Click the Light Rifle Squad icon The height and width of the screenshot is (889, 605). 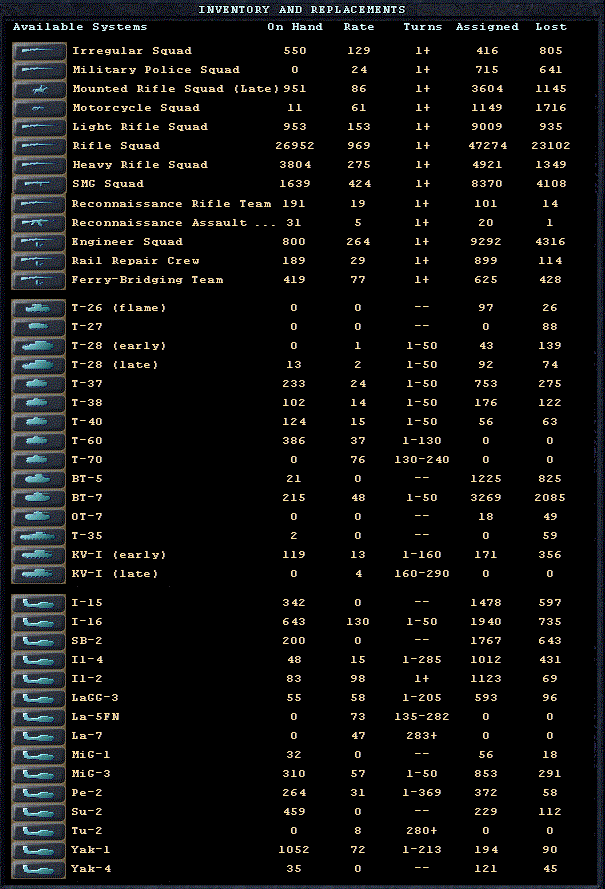(39, 127)
